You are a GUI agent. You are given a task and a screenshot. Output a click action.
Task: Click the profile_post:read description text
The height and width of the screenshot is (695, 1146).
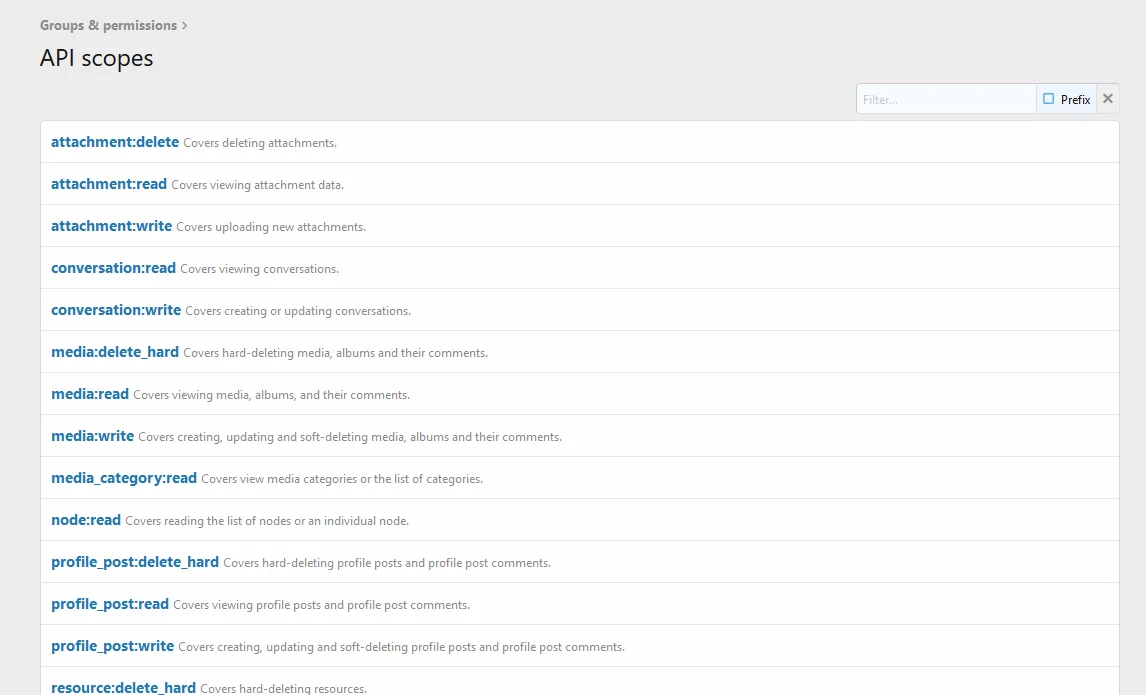tap(322, 605)
